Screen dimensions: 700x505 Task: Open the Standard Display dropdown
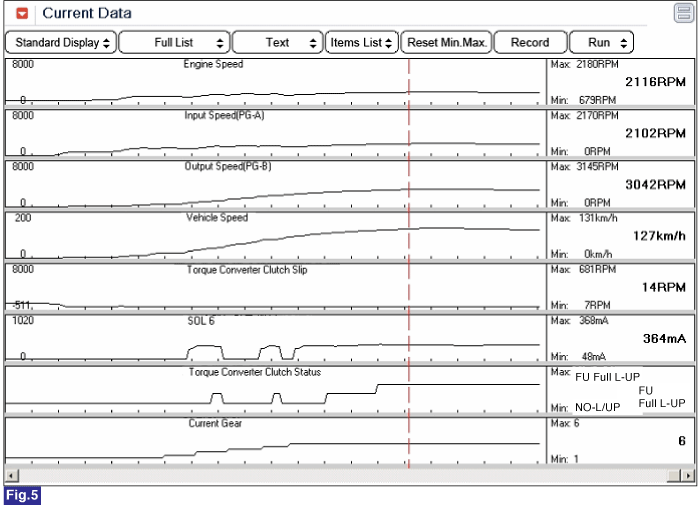pos(61,42)
